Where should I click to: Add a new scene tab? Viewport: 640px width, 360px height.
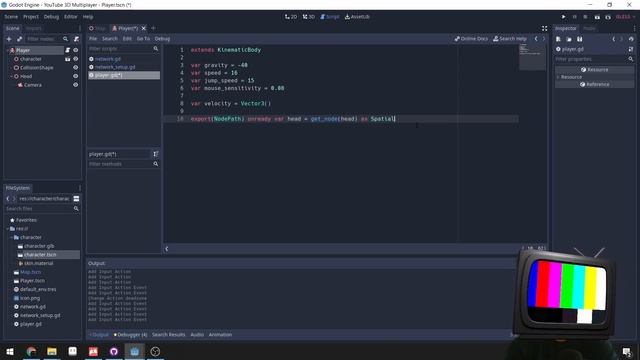coord(153,28)
